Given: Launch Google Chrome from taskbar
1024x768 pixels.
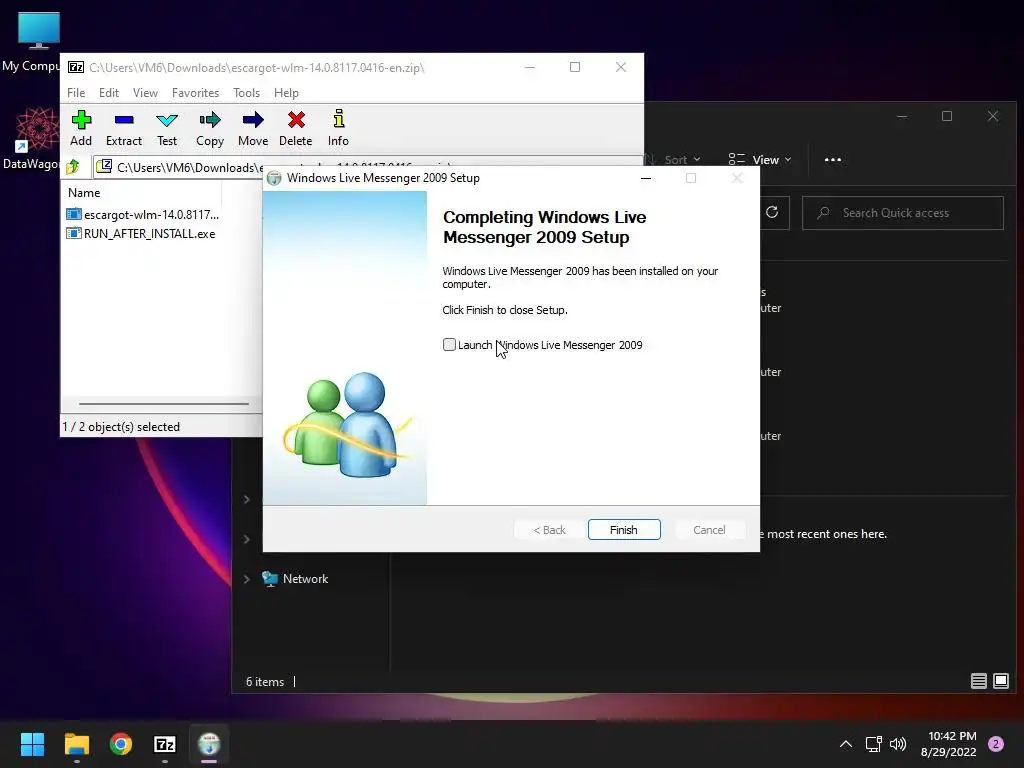Looking at the screenshot, I should (x=121, y=744).
